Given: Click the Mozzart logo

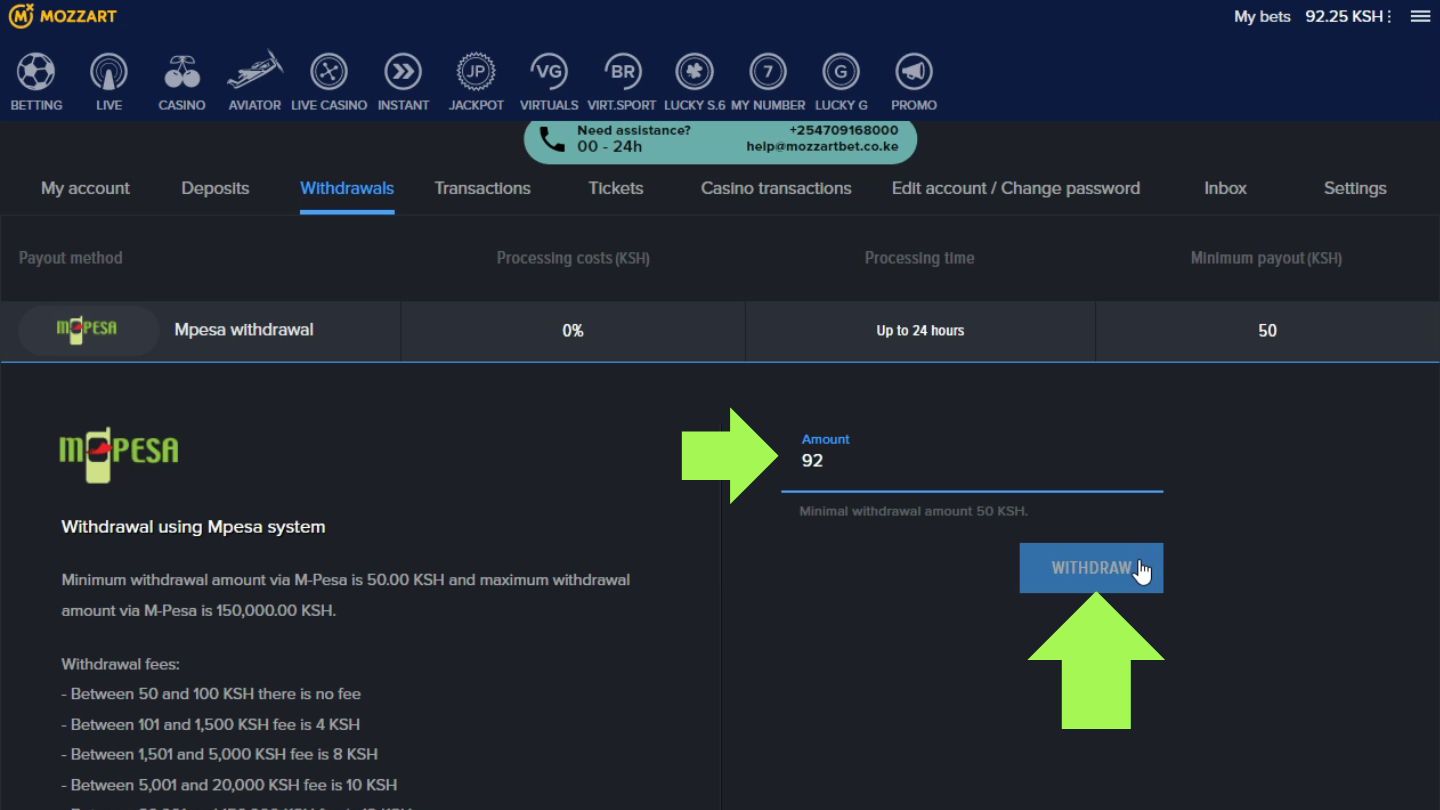Looking at the screenshot, I should [x=63, y=16].
